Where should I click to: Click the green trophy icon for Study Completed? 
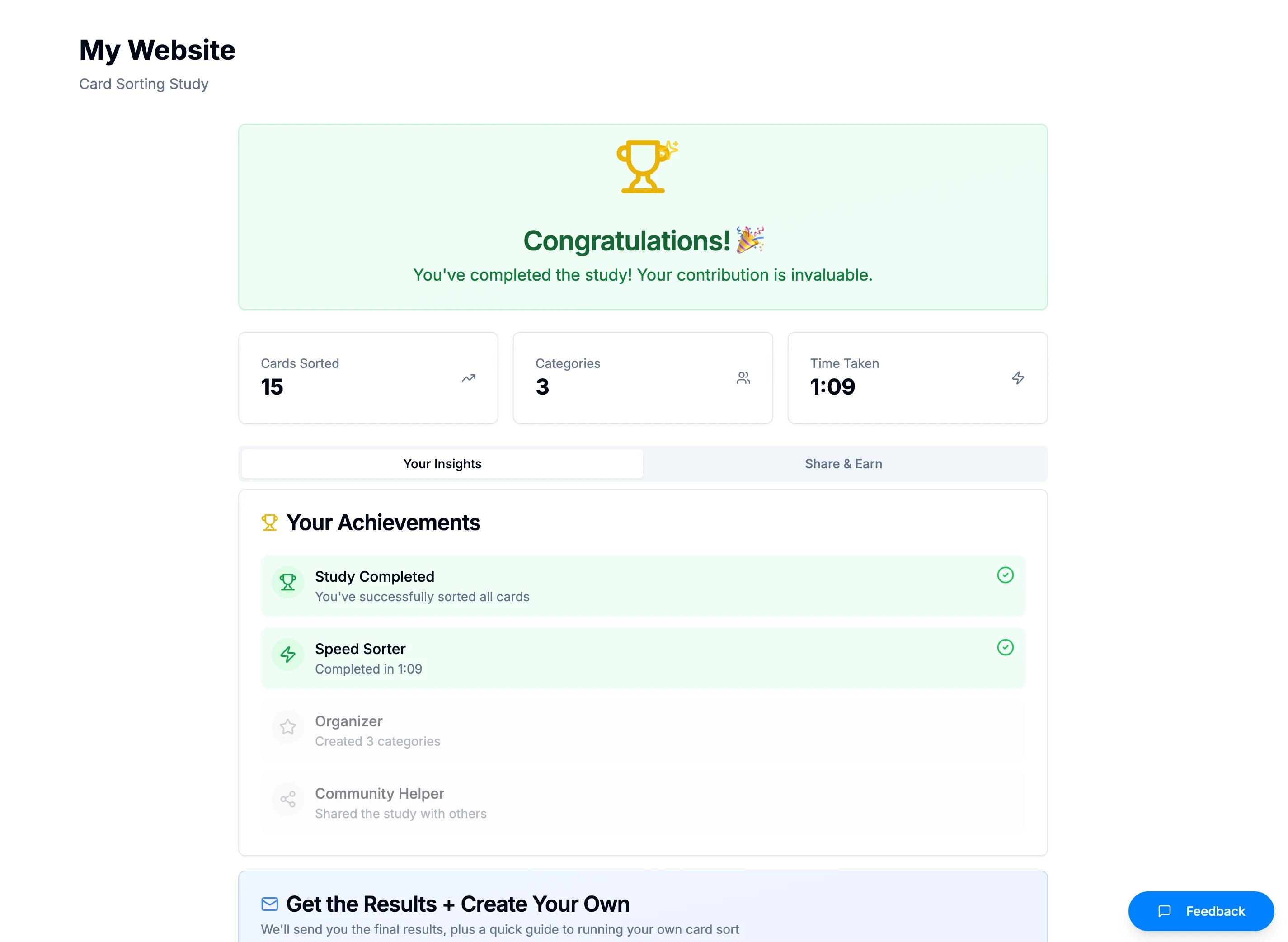[x=288, y=582]
